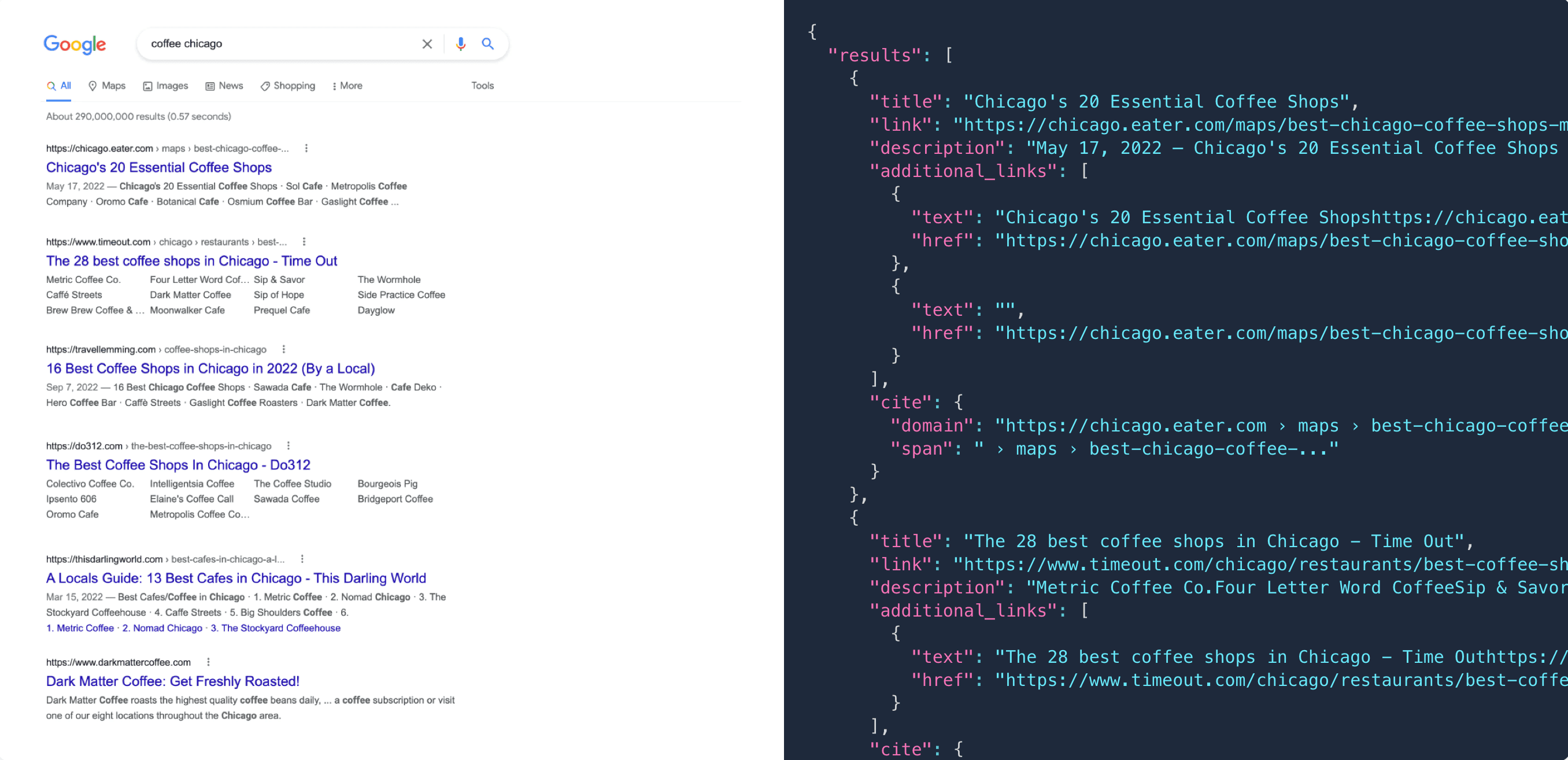Open options menu for darkmattercoffee.com result
Image resolution: width=1568 pixels, height=760 pixels.
208,662
